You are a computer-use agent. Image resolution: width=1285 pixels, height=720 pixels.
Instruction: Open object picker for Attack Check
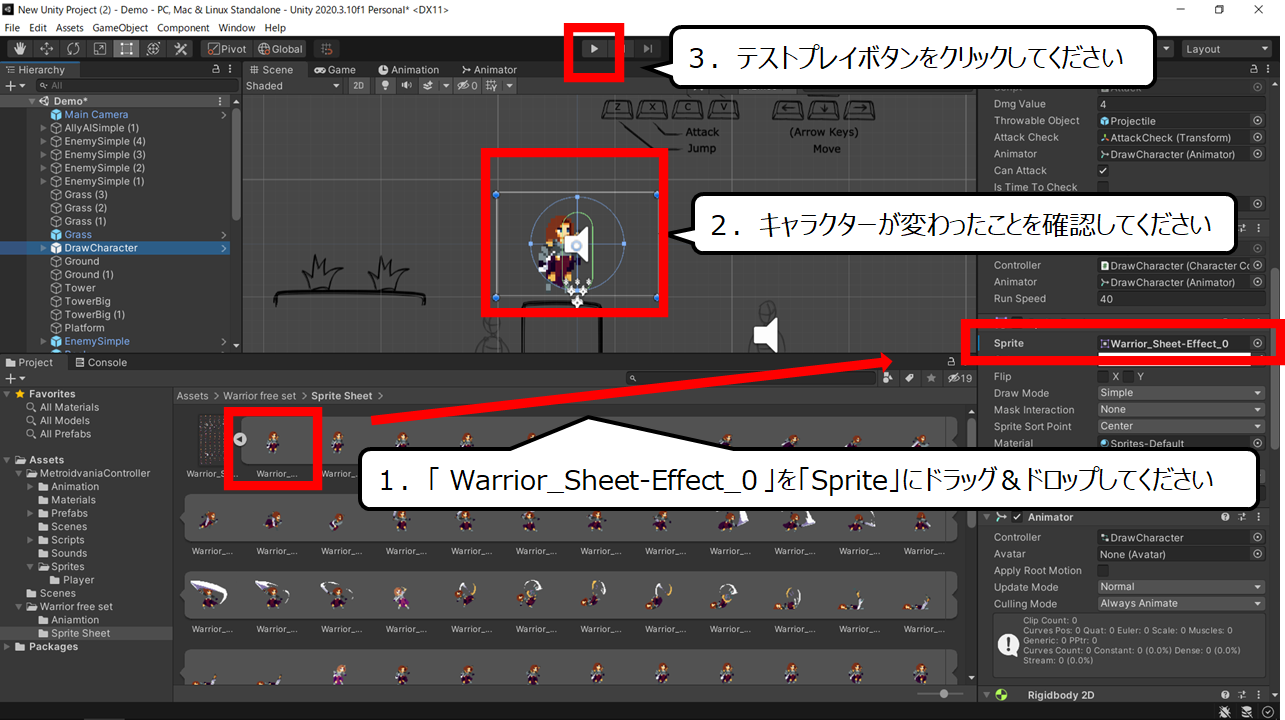[x=1257, y=137]
